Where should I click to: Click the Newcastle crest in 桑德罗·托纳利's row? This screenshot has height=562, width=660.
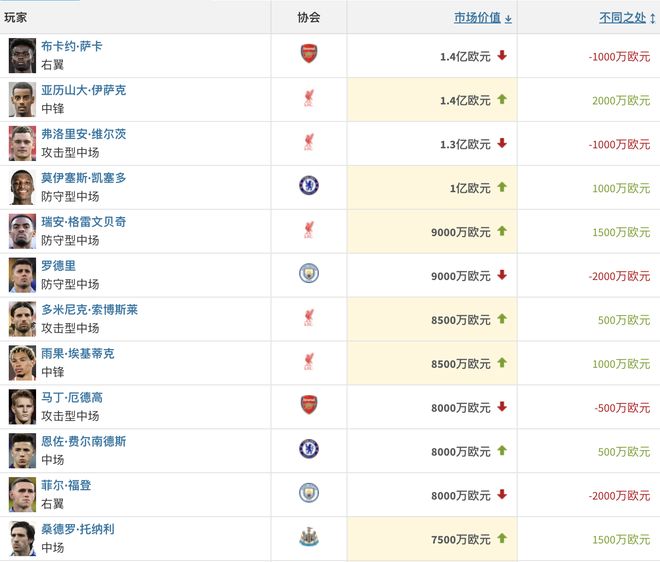click(309, 537)
